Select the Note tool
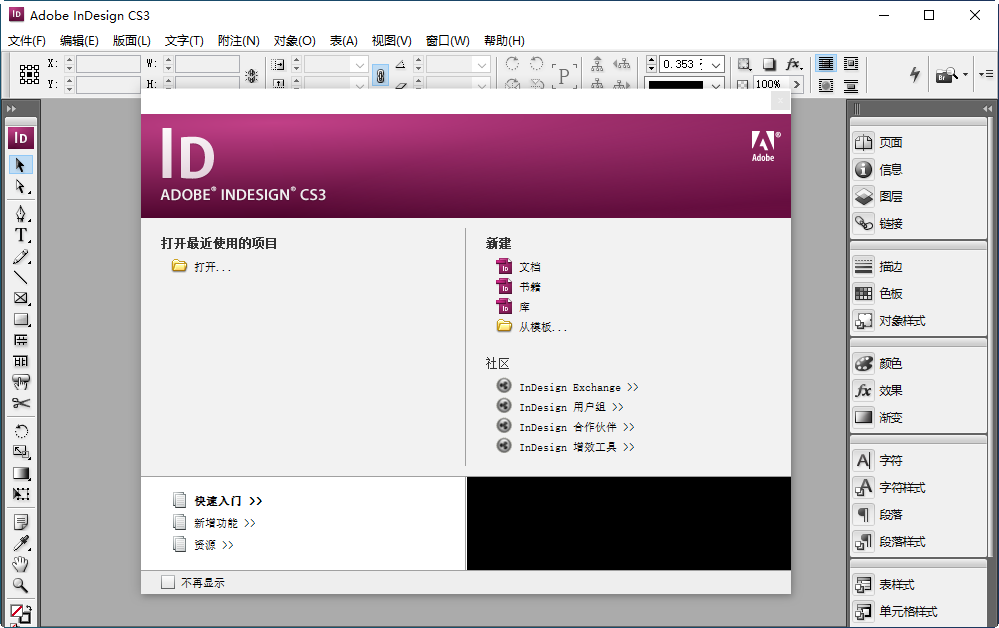The image size is (999, 628). click(20, 522)
